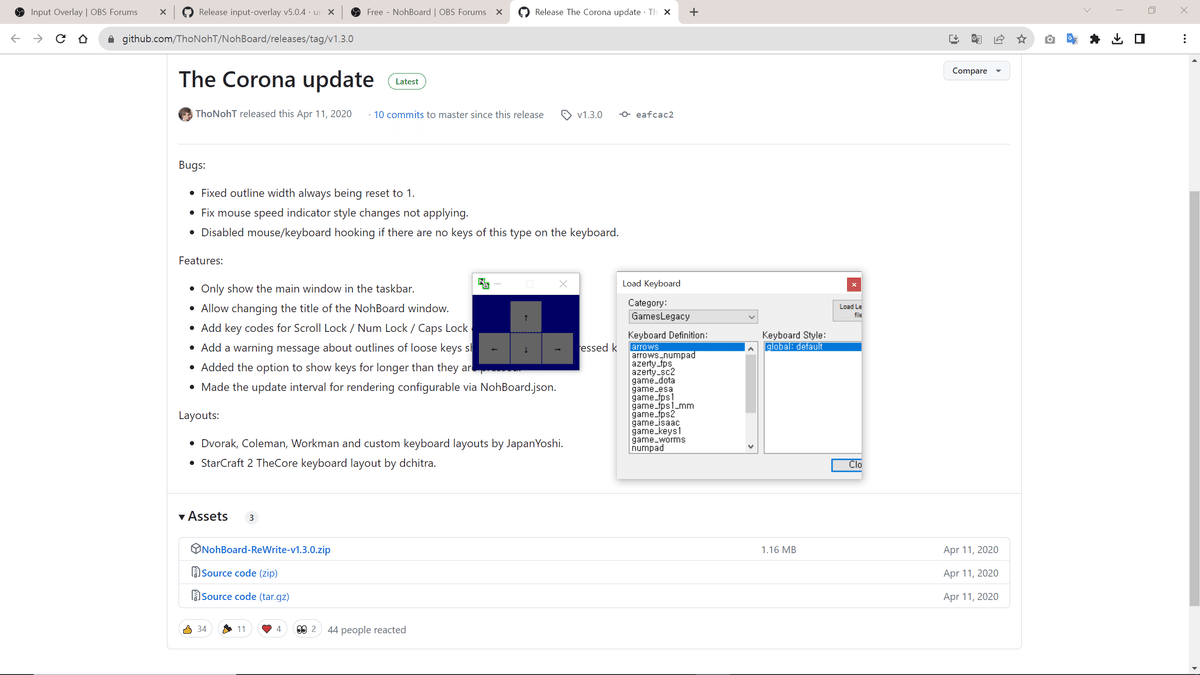This screenshot has height=675, width=1200.
Task: Click the install app icon in address bar
Action: click(x=954, y=39)
